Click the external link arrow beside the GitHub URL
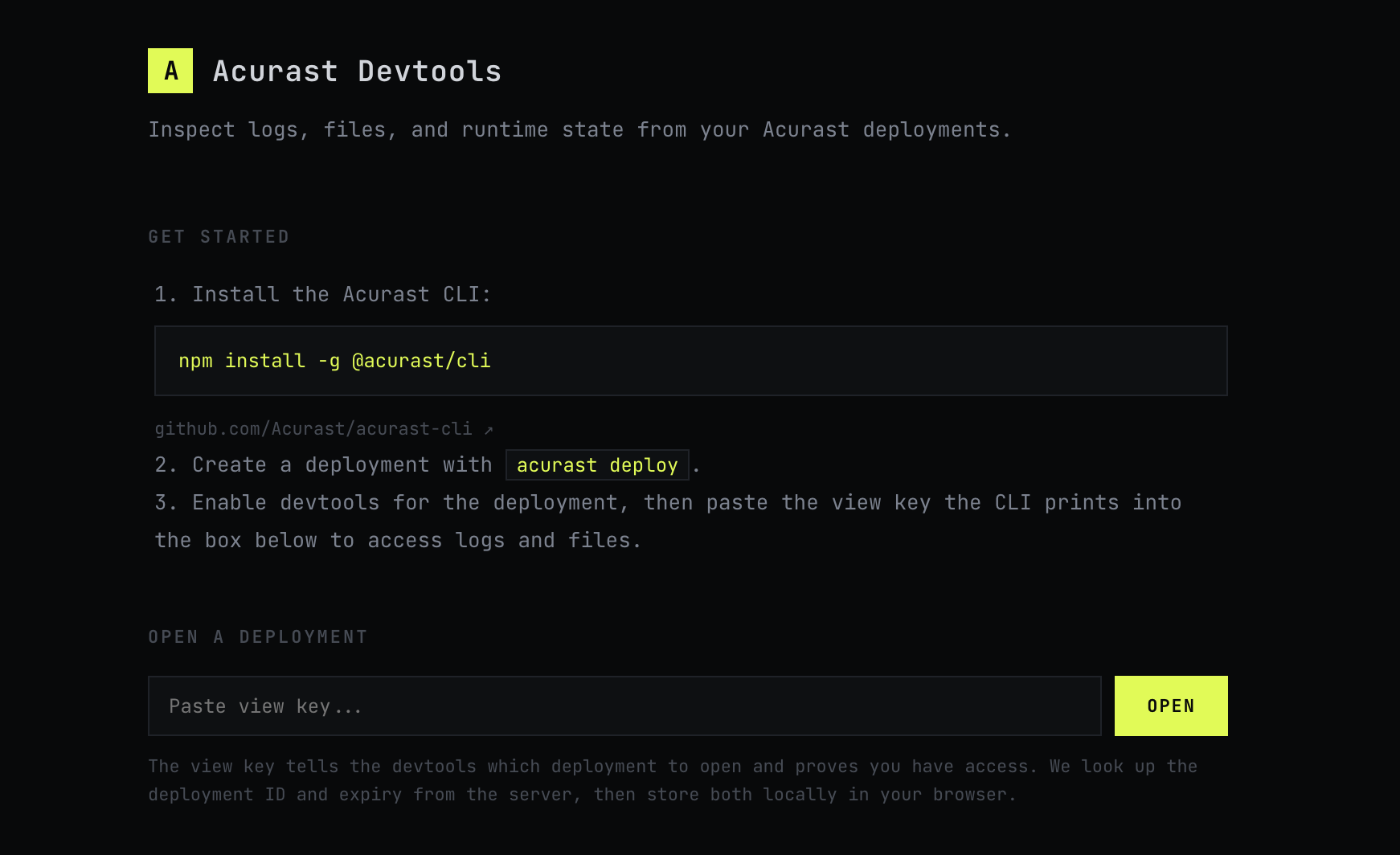Image resolution: width=1400 pixels, height=855 pixels. [487, 428]
